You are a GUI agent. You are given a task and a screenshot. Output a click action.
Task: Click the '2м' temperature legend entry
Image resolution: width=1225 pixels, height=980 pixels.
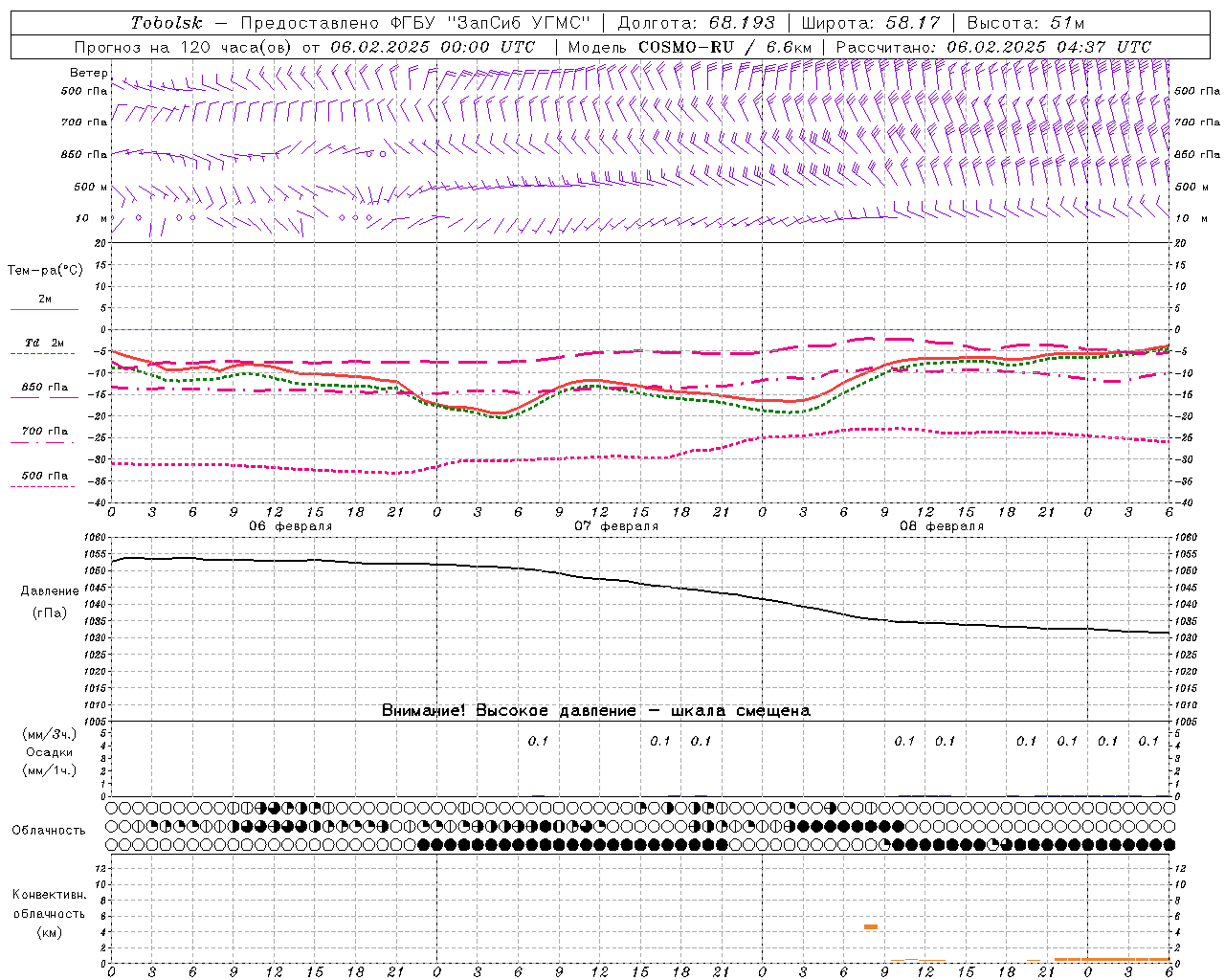click(45, 300)
